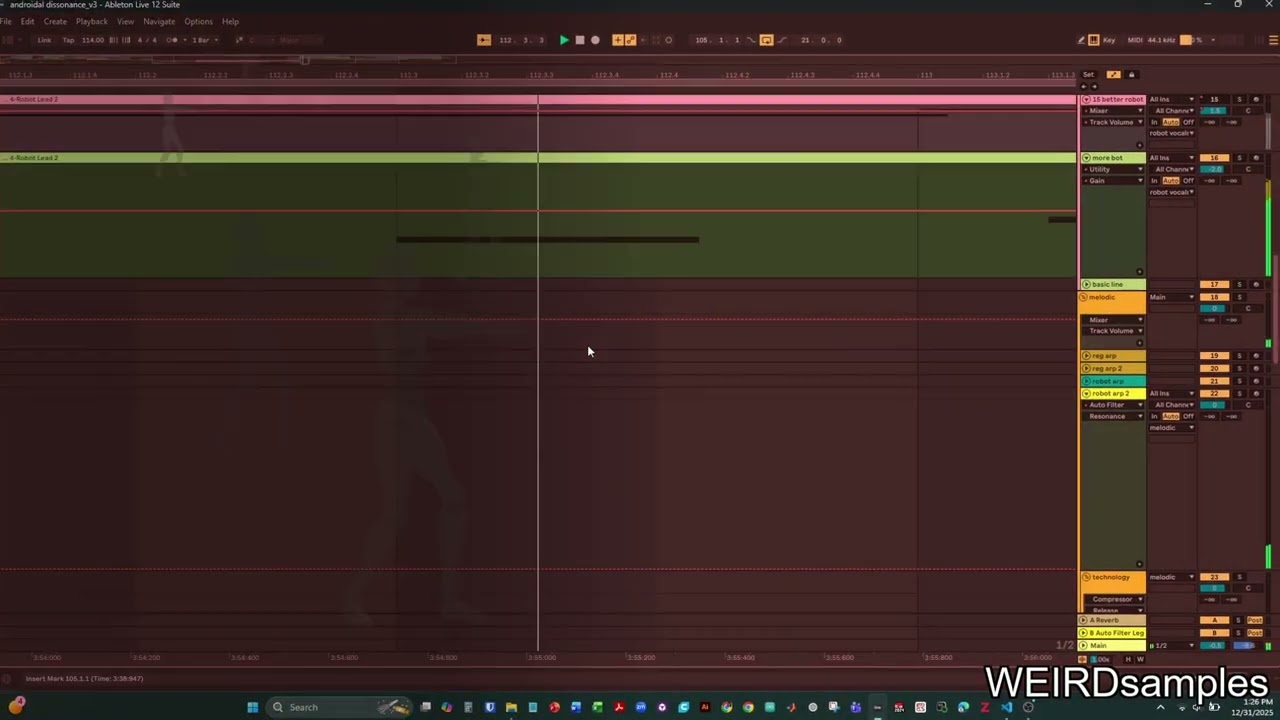Click the Follow button left of the position display
Image resolution: width=1280 pixels, height=720 pixels.
(x=484, y=40)
